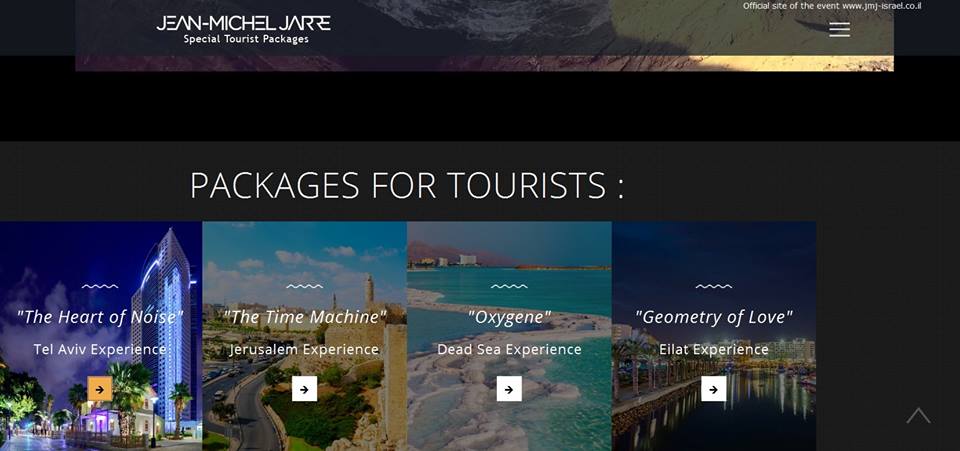Open the "The Heart of Noise" package title
The height and width of the screenshot is (451, 960).
(x=100, y=317)
